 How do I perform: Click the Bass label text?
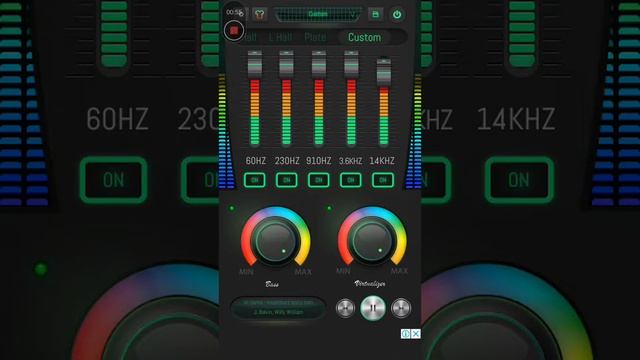(272, 284)
